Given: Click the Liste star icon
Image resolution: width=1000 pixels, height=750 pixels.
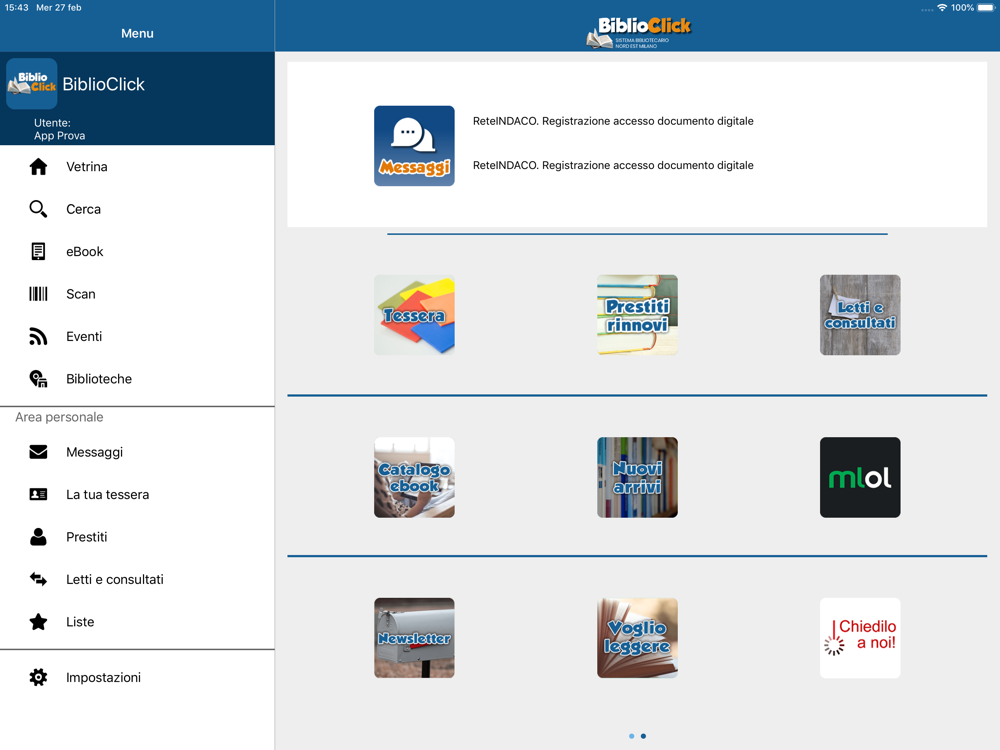Looking at the screenshot, I should tap(38, 622).
